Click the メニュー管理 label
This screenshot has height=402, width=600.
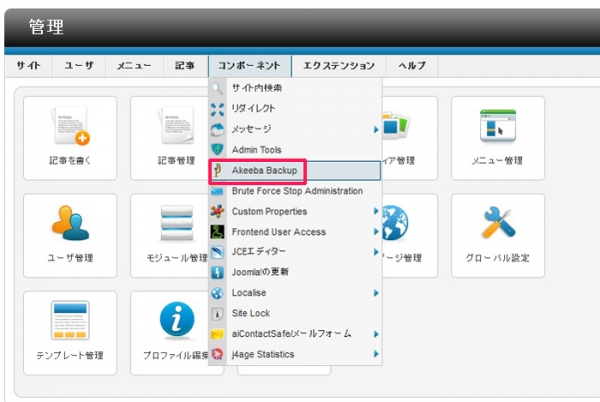(497, 161)
